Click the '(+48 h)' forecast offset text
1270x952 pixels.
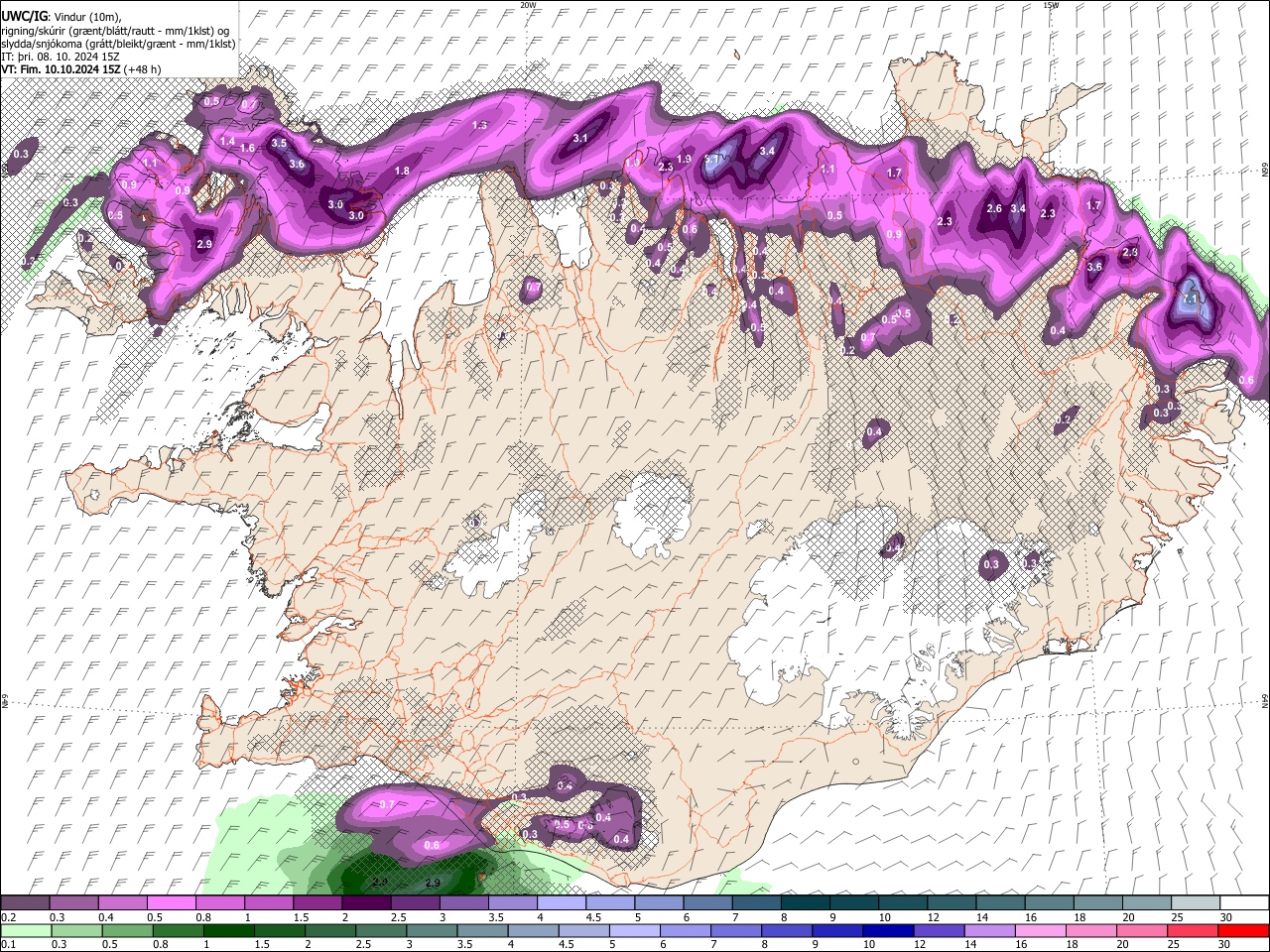click(144, 69)
